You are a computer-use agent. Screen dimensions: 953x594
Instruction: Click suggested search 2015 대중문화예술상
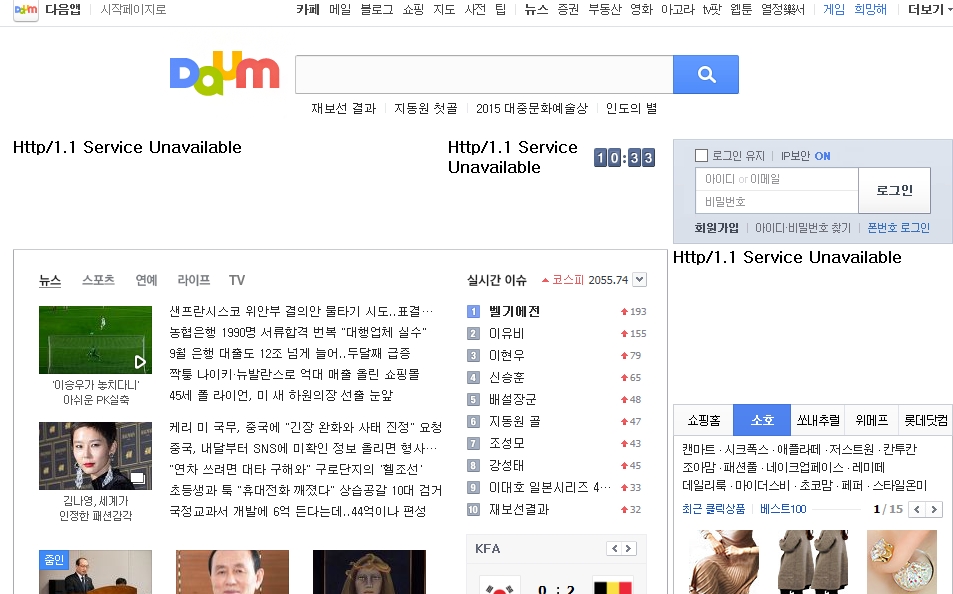532,108
